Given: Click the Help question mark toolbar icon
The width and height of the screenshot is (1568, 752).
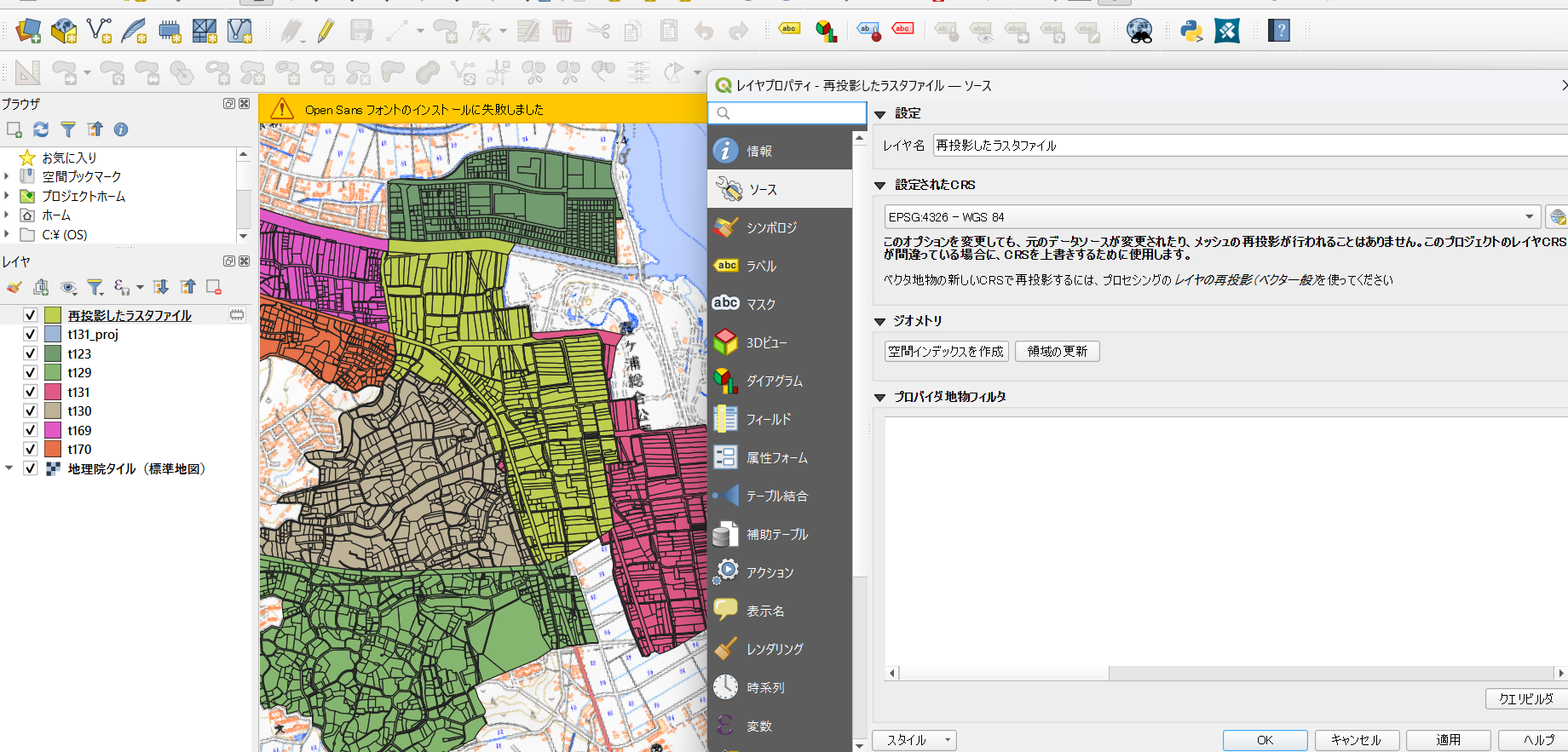Looking at the screenshot, I should pyautogui.click(x=1278, y=32).
